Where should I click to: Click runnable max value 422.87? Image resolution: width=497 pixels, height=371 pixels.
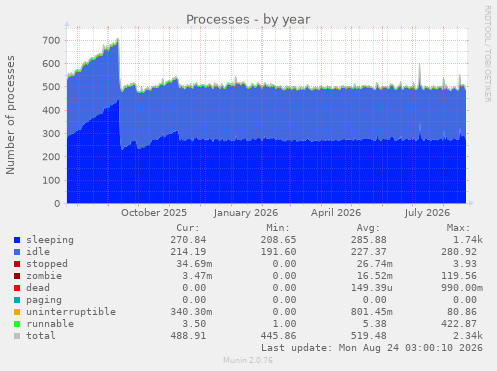pos(459,324)
